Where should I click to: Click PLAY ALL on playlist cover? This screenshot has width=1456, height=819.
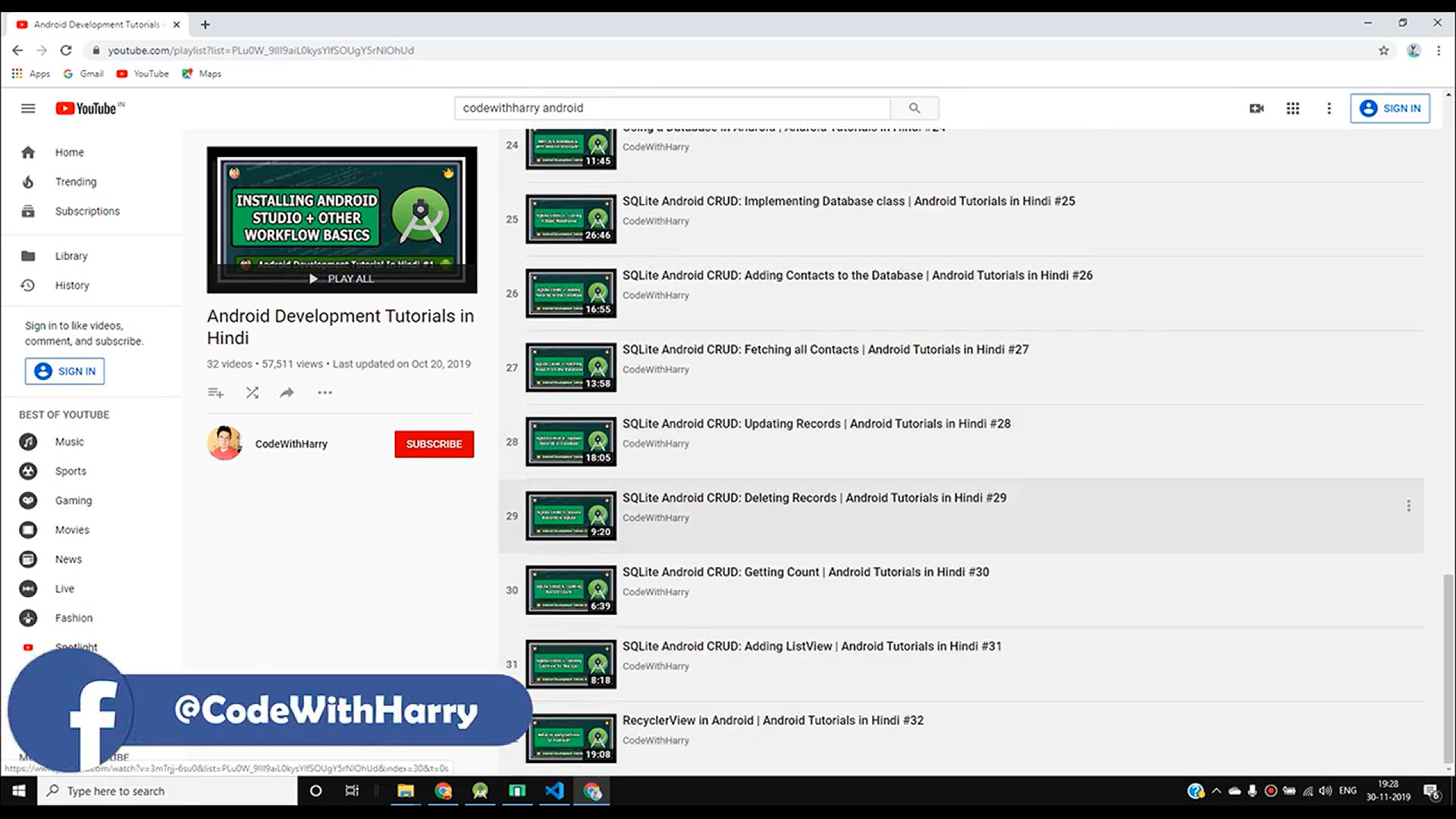coord(342,279)
